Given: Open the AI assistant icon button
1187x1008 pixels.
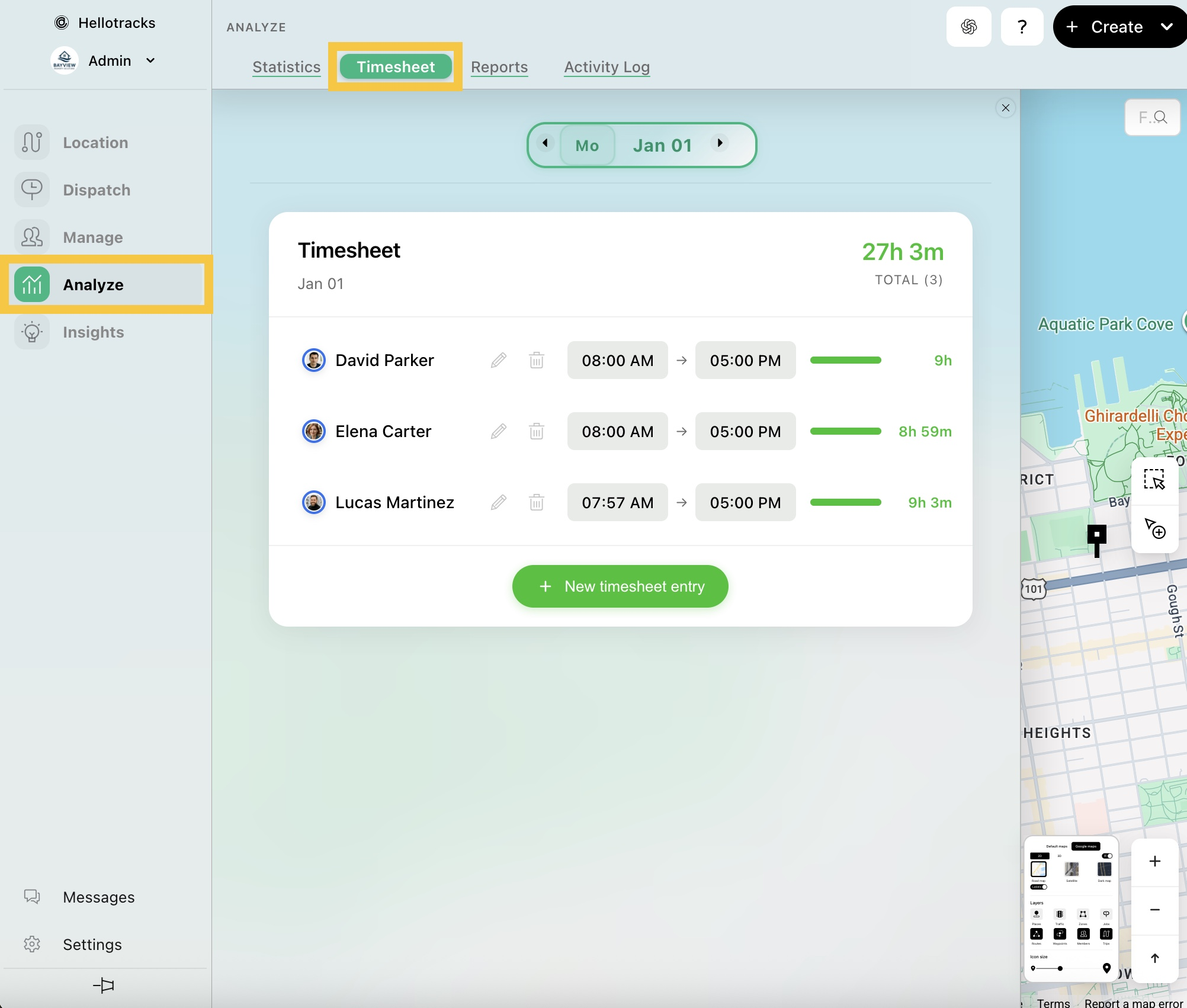Looking at the screenshot, I should (x=968, y=27).
